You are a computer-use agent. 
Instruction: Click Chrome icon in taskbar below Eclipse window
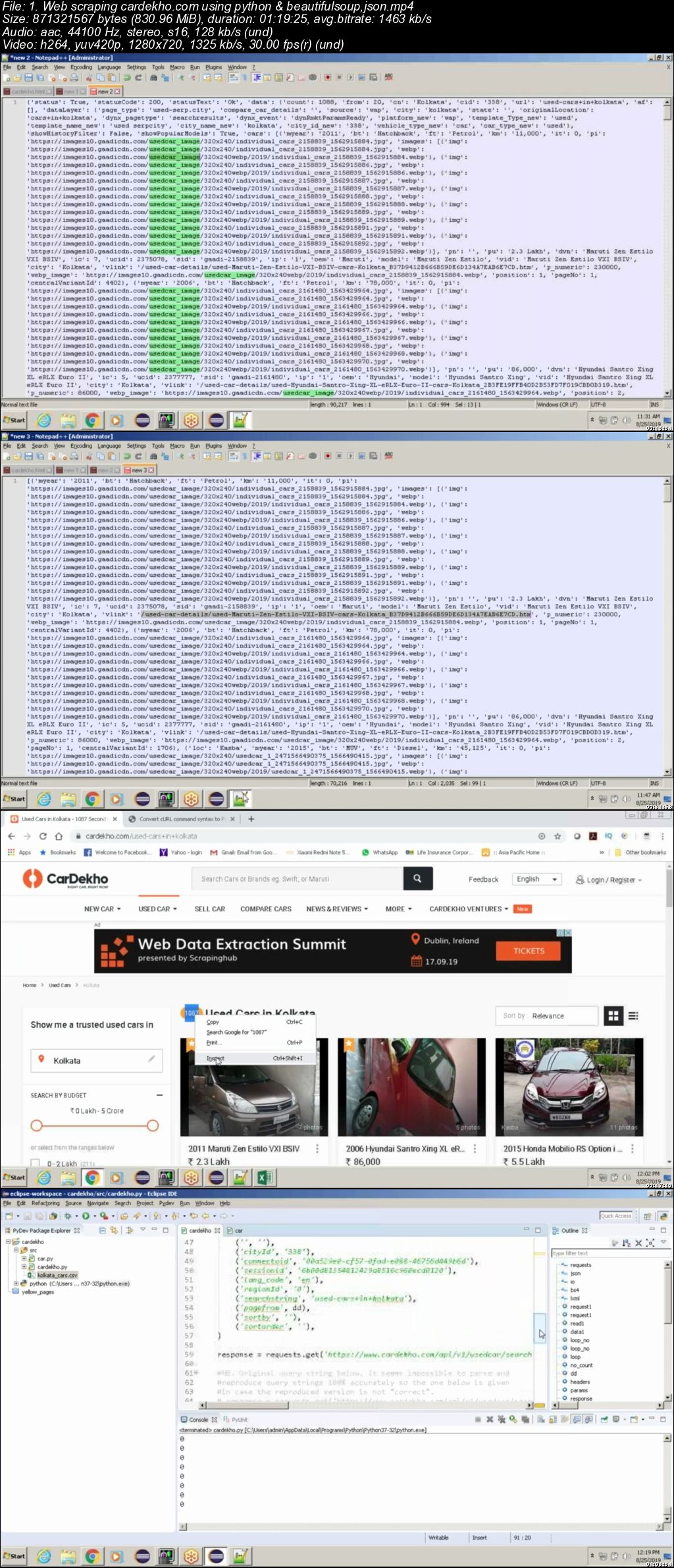coord(92,1555)
